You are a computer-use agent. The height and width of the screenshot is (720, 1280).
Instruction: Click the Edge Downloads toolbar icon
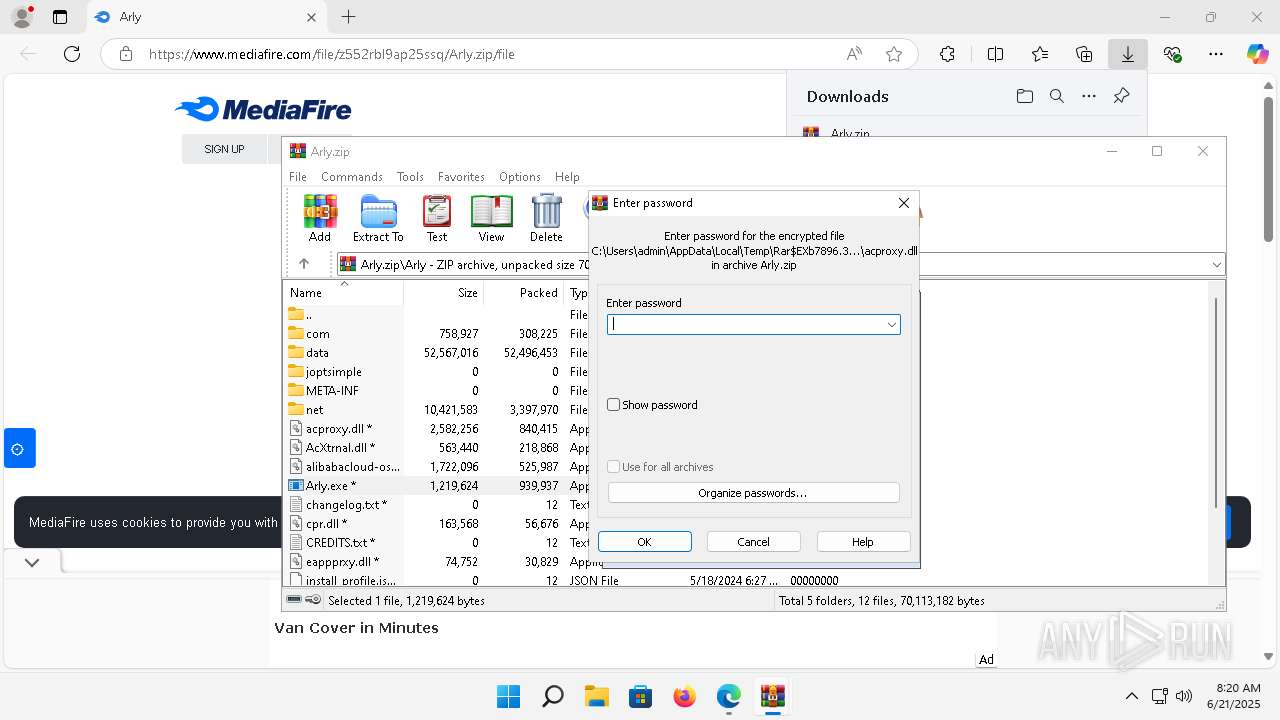coord(1128,54)
